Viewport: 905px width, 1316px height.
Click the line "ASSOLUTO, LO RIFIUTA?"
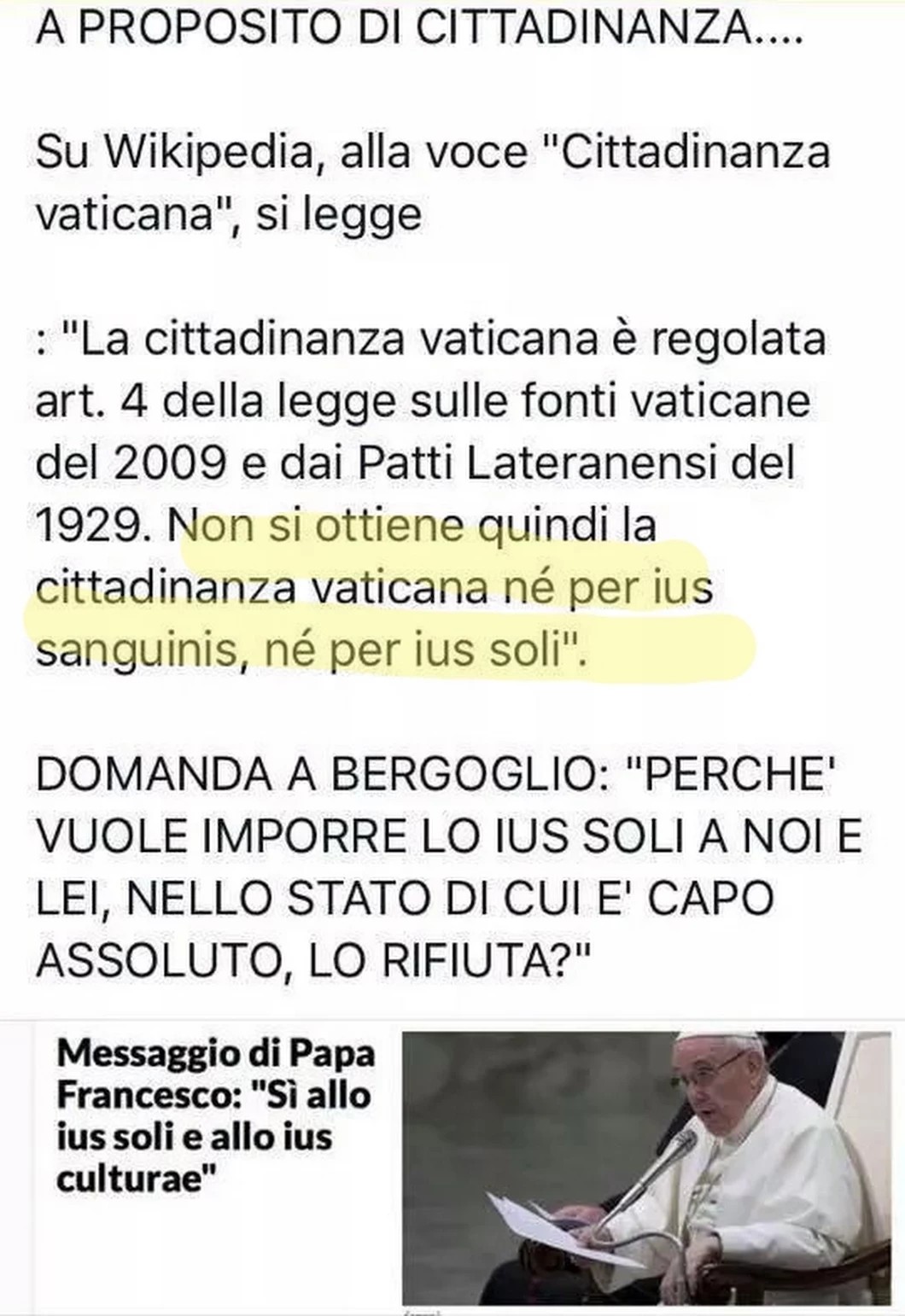point(313,959)
